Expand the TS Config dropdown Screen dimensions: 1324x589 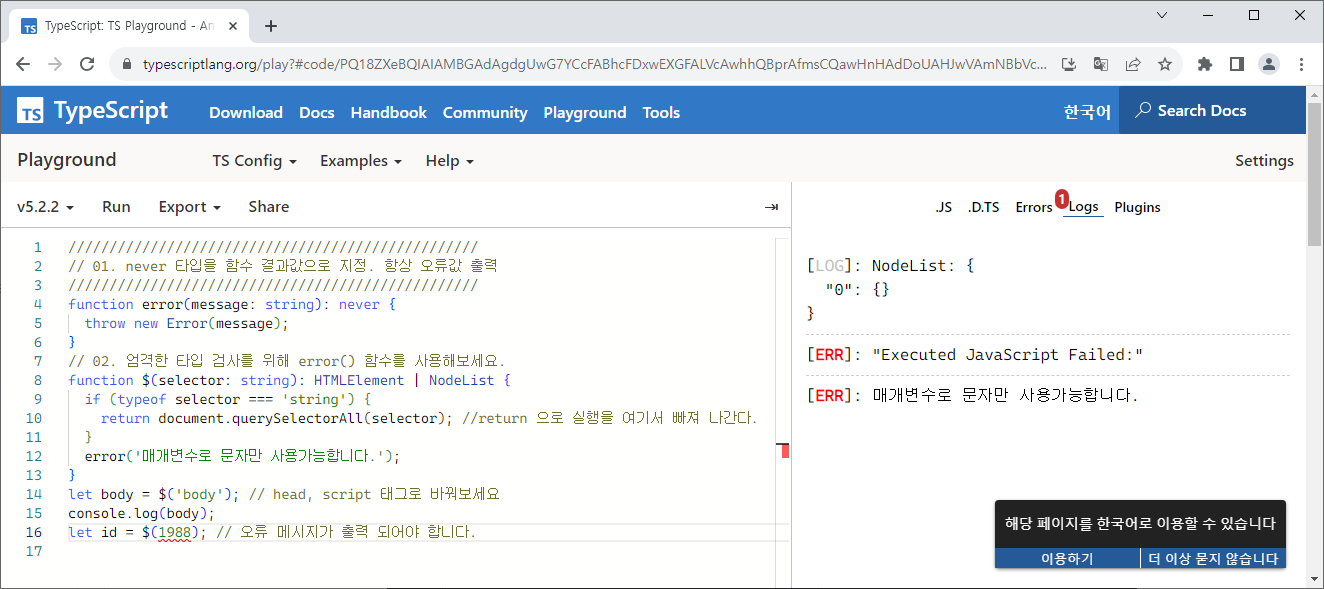(x=254, y=161)
